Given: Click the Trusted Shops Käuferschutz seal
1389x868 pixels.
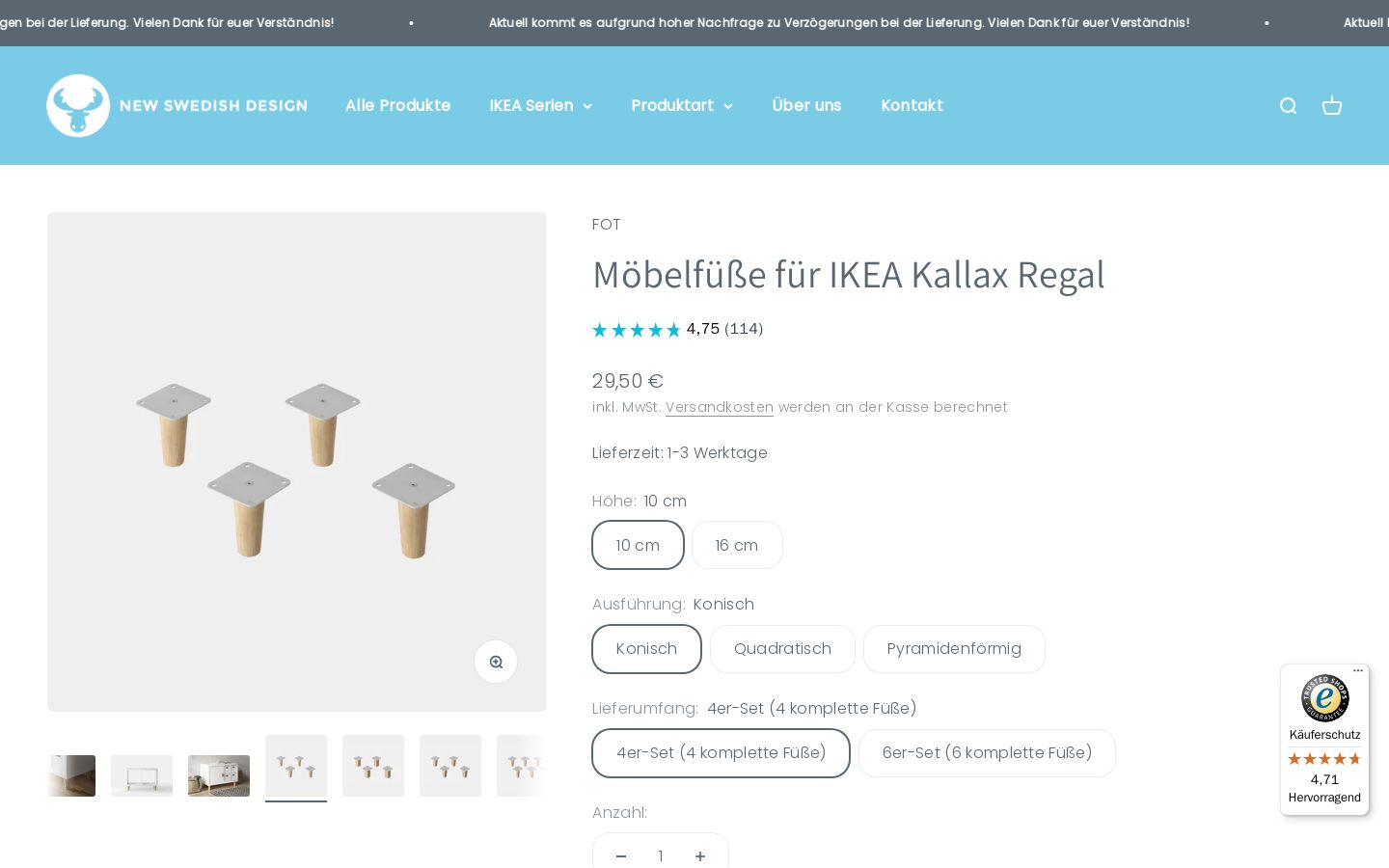Looking at the screenshot, I should (x=1324, y=698).
